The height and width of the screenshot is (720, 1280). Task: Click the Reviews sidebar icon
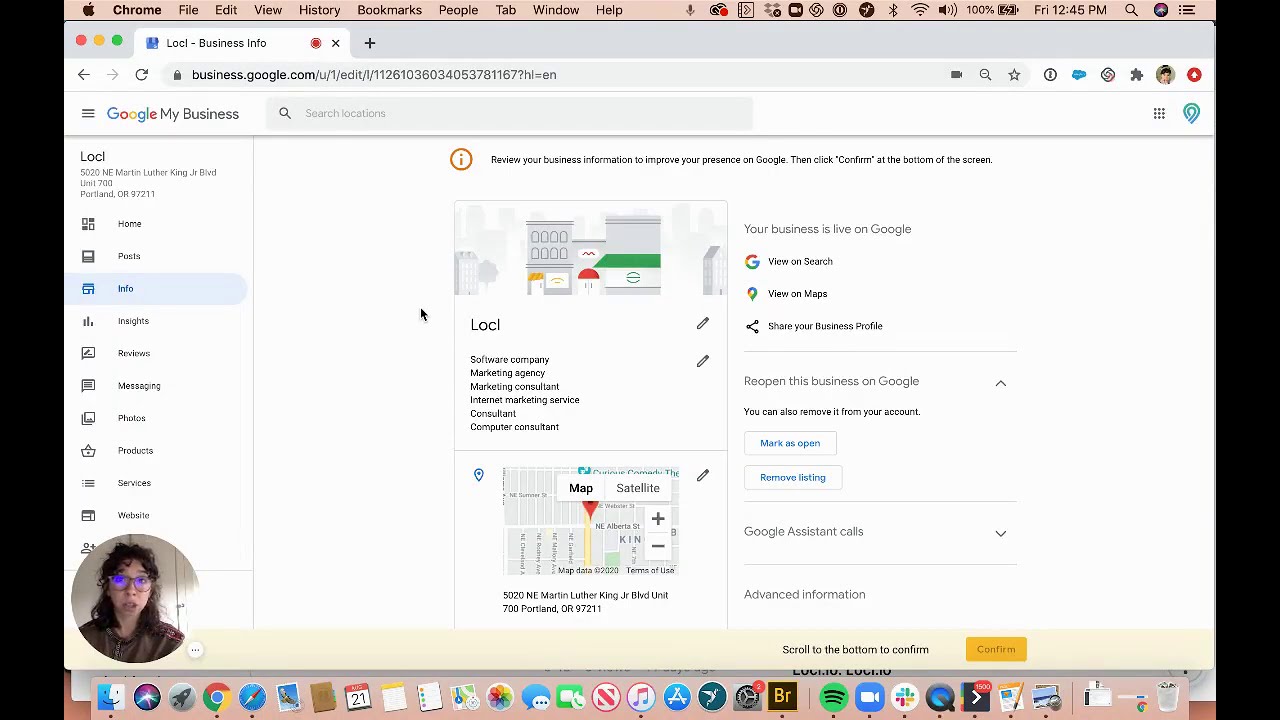(x=88, y=353)
